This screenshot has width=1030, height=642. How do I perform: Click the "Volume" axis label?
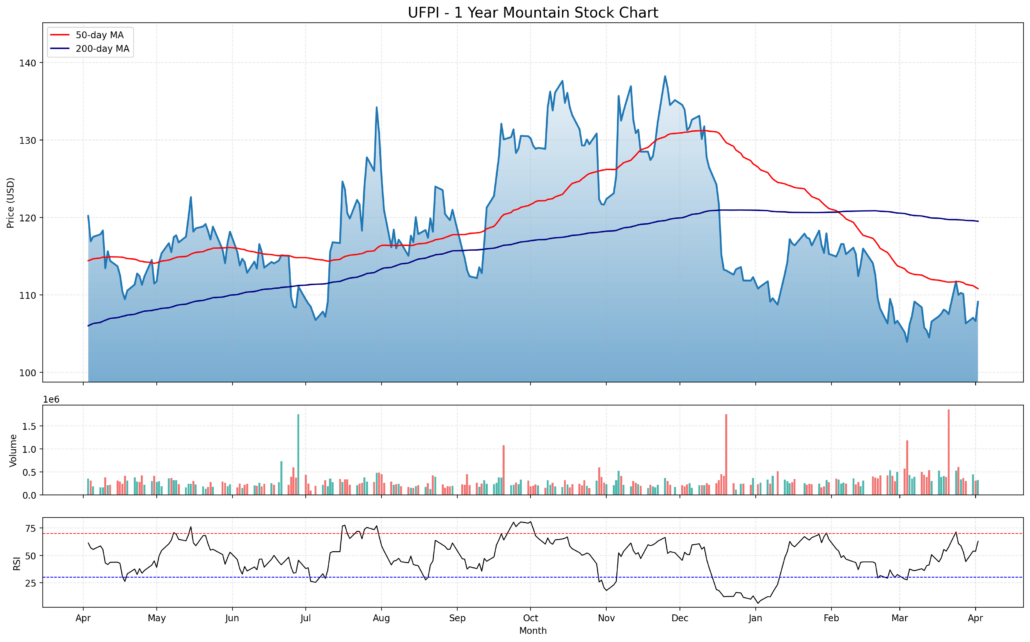12,450
